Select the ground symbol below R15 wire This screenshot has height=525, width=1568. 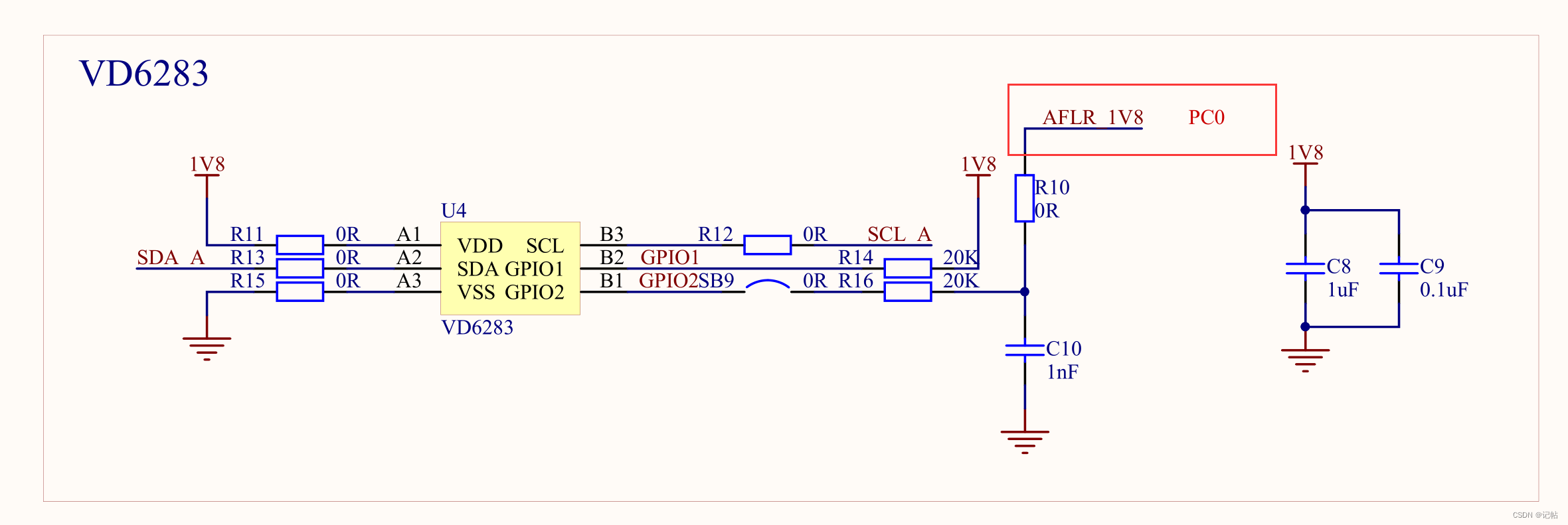pyautogui.click(x=207, y=348)
